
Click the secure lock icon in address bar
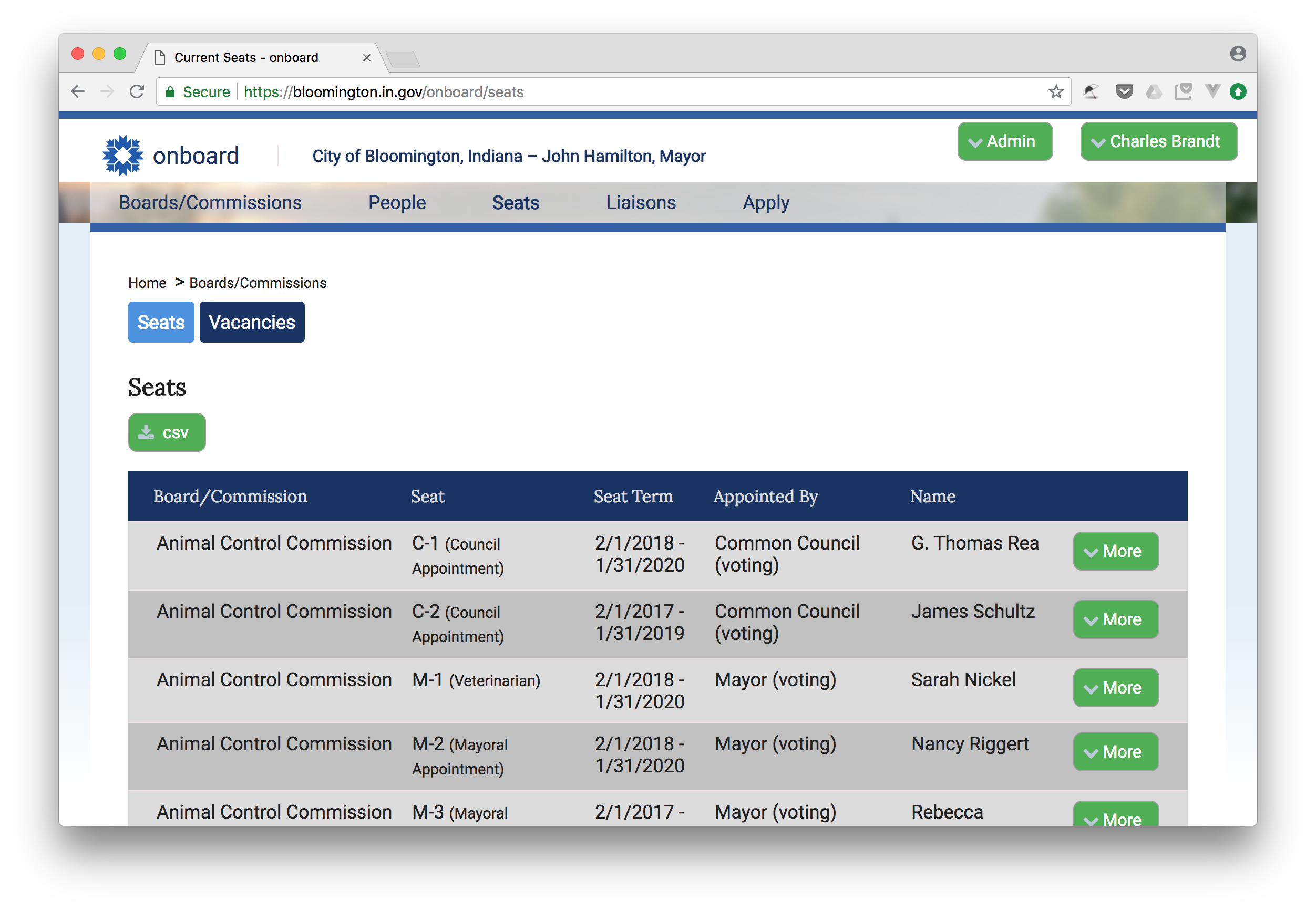tap(170, 92)
